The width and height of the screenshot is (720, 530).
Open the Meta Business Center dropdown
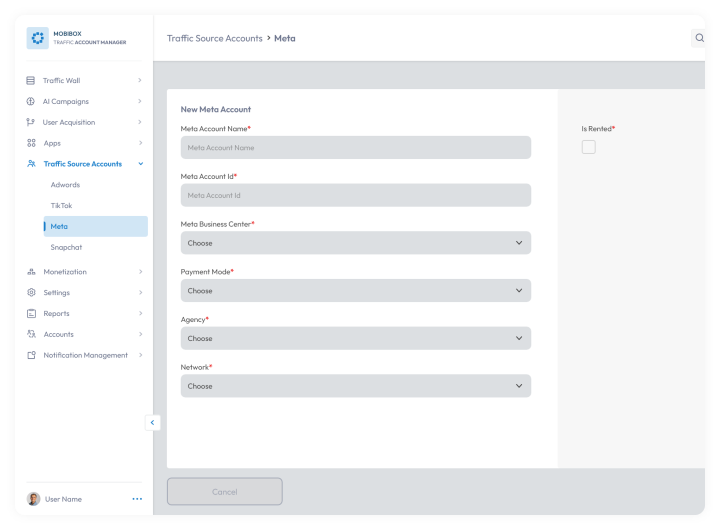[356, 243]
